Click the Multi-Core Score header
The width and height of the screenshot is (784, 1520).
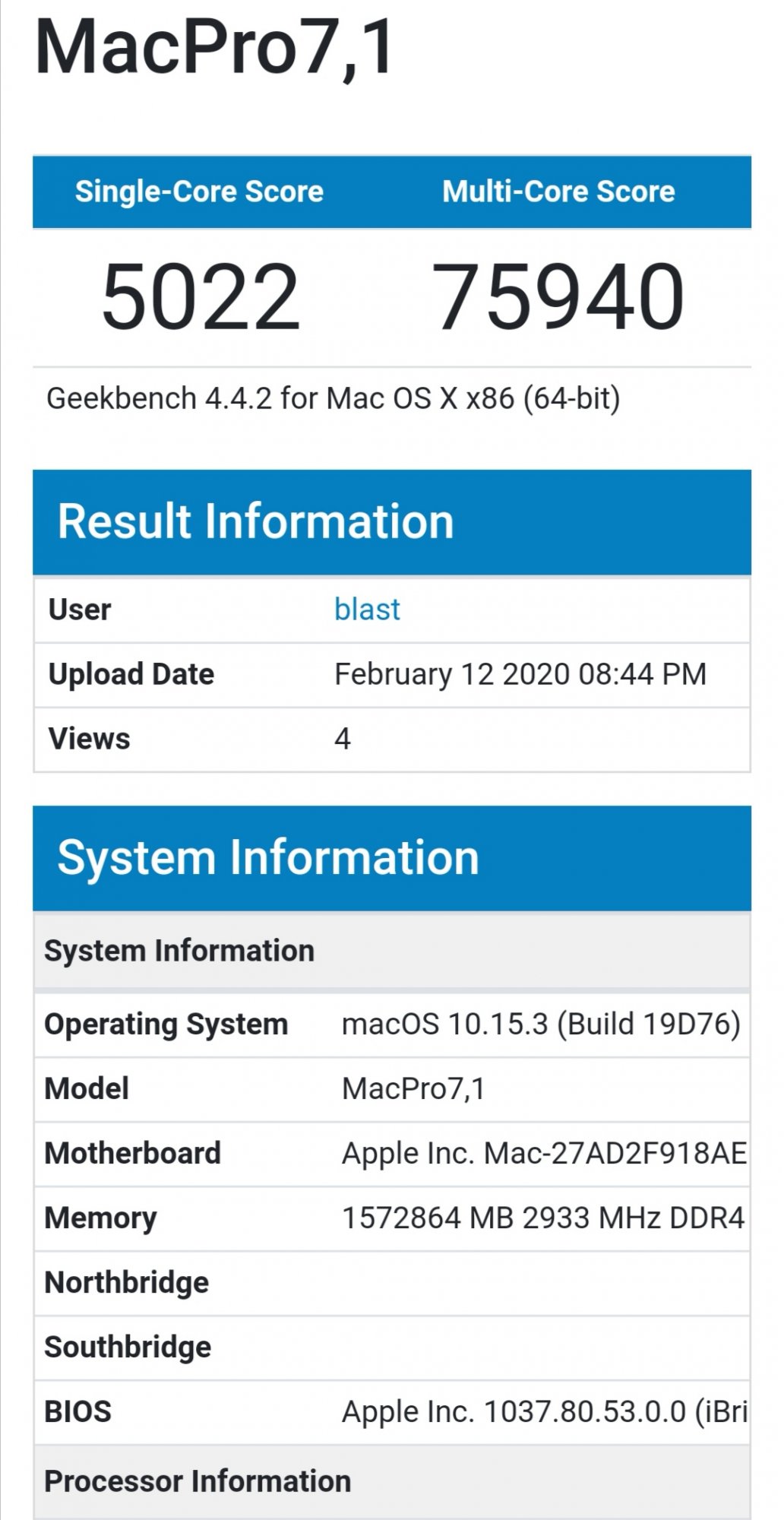click(558, 192)
